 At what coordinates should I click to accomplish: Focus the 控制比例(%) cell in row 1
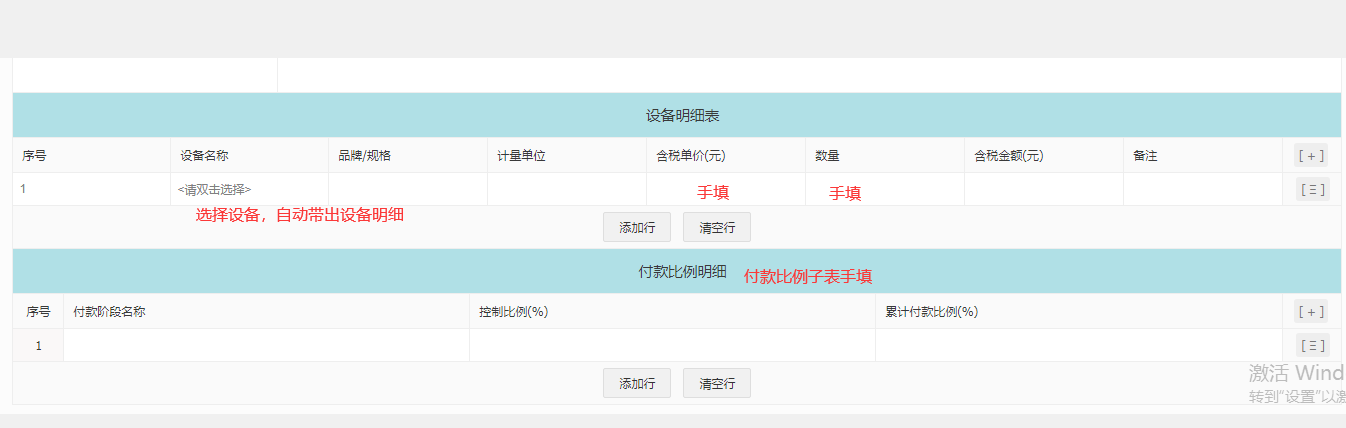[672, 345]
